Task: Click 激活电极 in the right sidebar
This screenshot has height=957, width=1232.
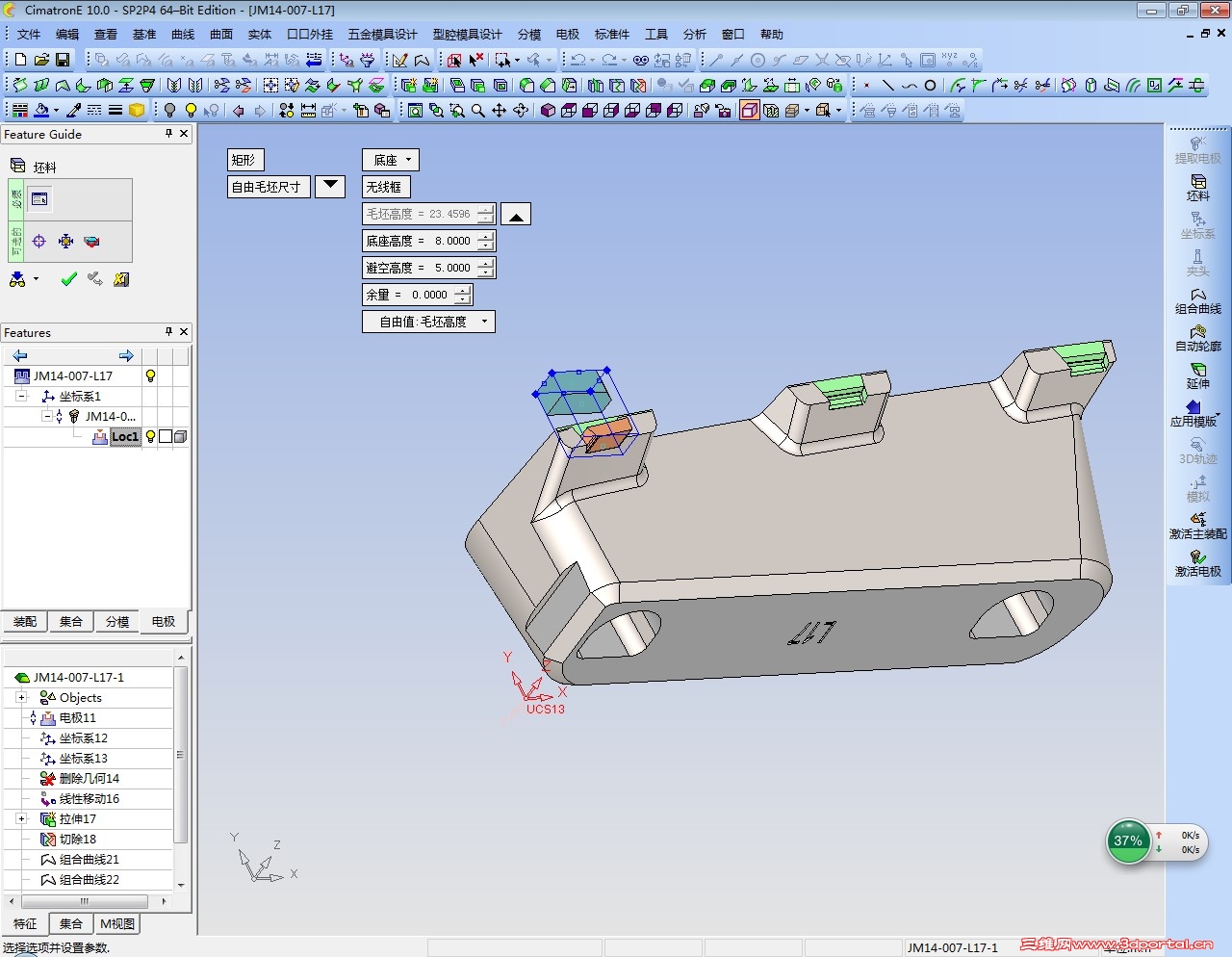Action: coord(1197,563)
